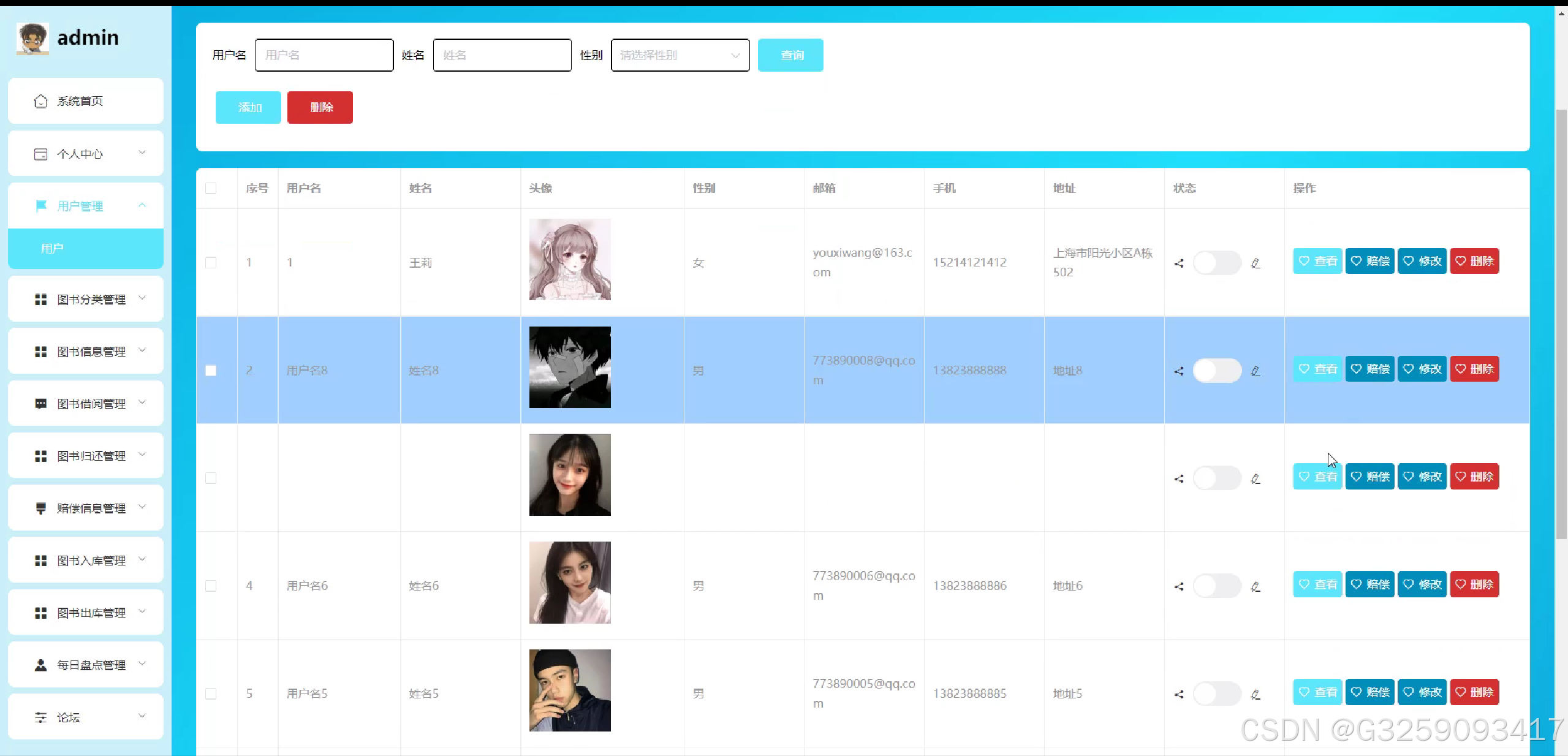Screen dimensions: 1568x756
Task: Click the home icon beside 系统首页
Action: pos(40,101)
